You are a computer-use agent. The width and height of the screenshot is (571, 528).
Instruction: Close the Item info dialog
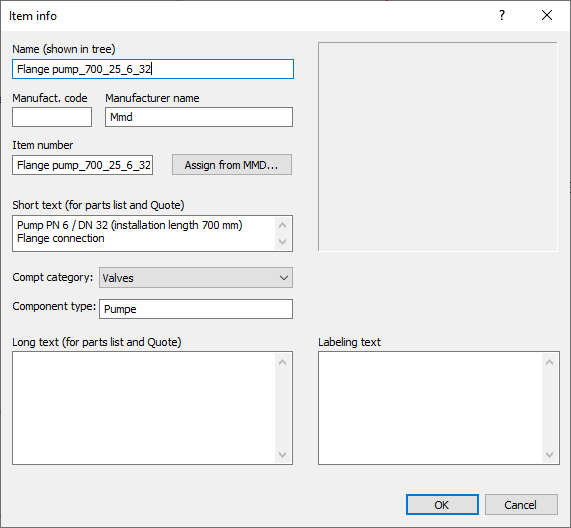(547, 15)
